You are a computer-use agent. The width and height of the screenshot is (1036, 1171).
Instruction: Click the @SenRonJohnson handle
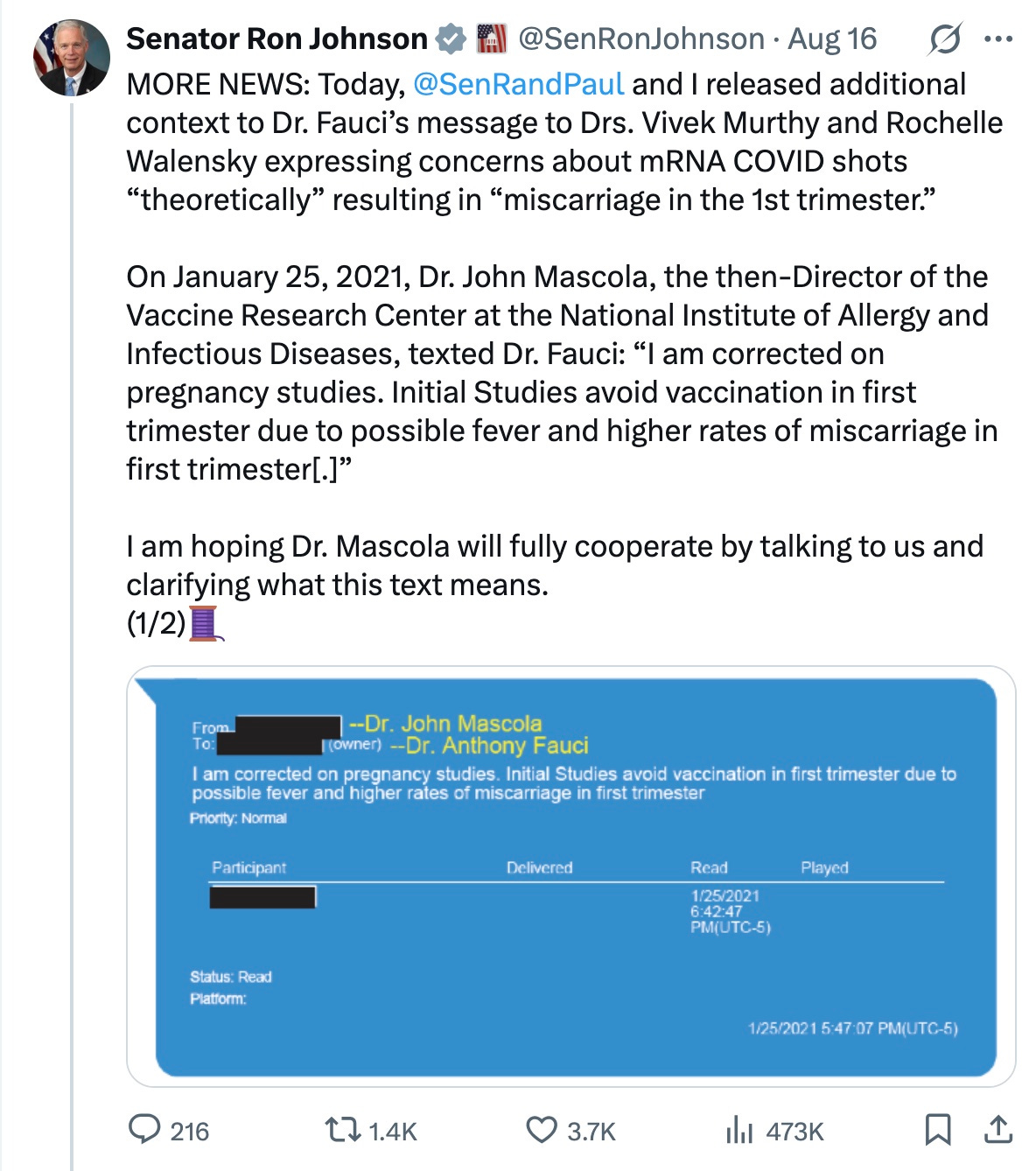(x=641, y=39)
